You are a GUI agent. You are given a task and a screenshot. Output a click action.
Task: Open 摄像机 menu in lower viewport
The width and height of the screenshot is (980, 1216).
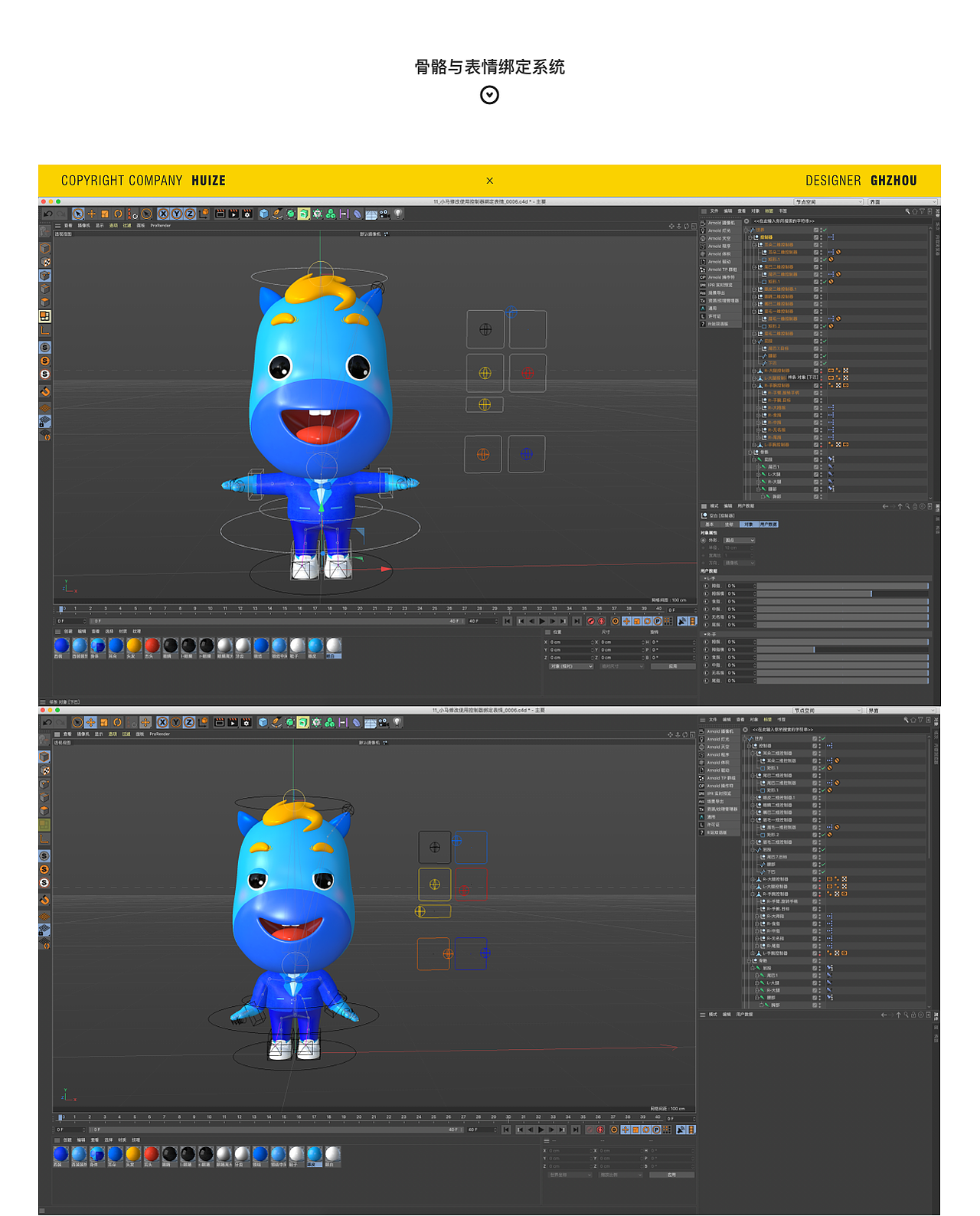83,734
